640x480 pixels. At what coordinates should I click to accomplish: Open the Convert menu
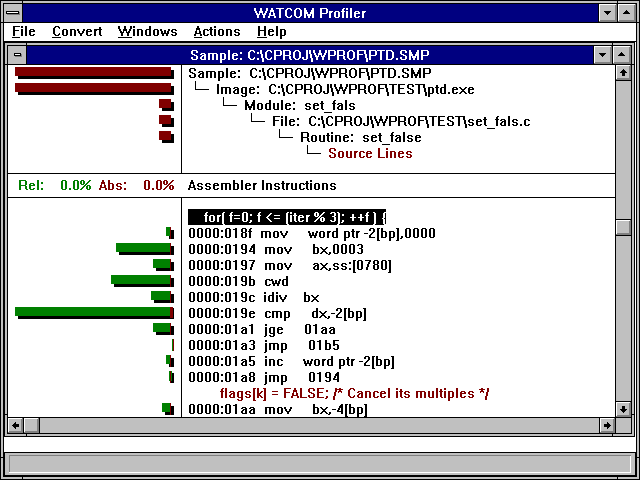click(x=77, y=32)
